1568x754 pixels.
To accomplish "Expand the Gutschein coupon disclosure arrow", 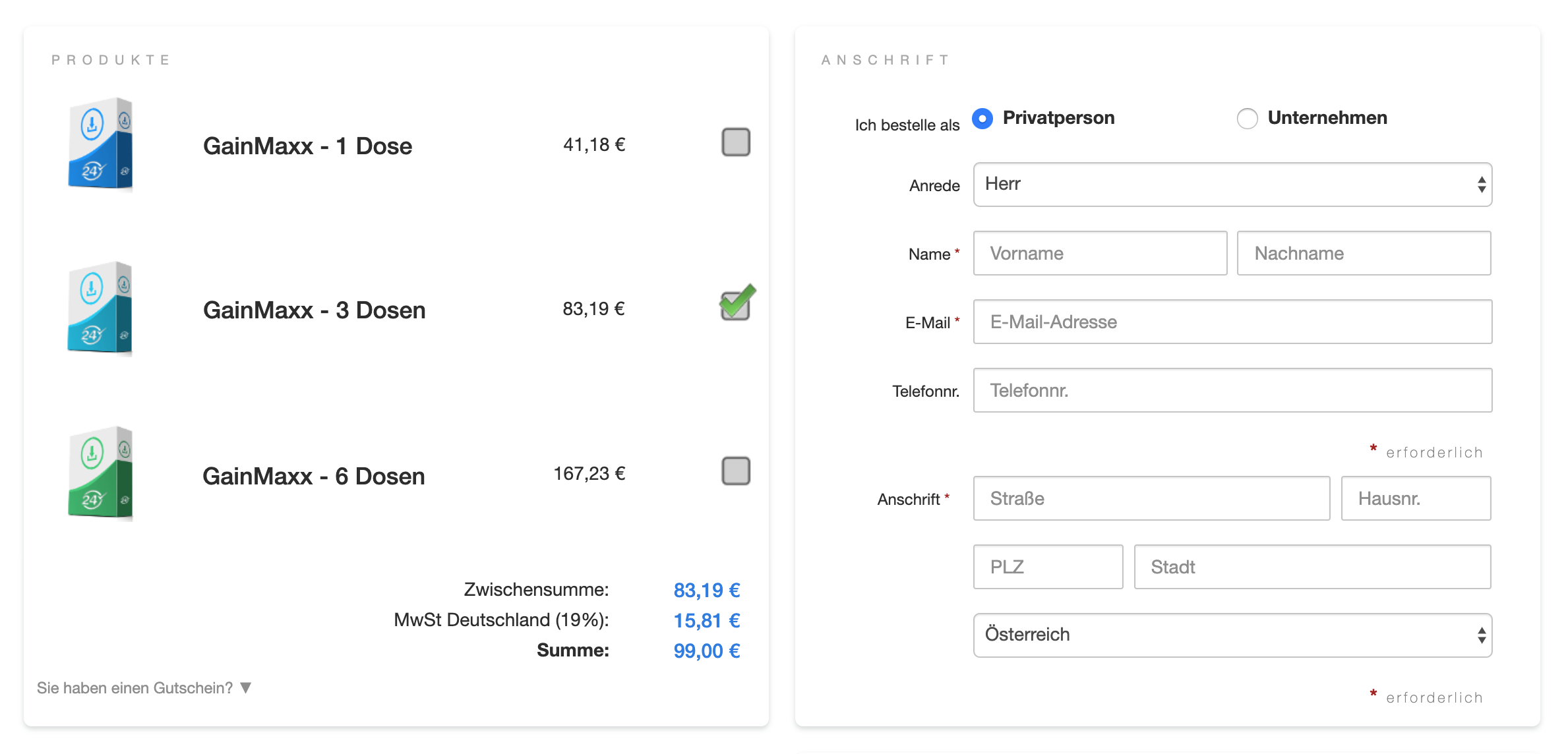I will (x=246, y=688).
